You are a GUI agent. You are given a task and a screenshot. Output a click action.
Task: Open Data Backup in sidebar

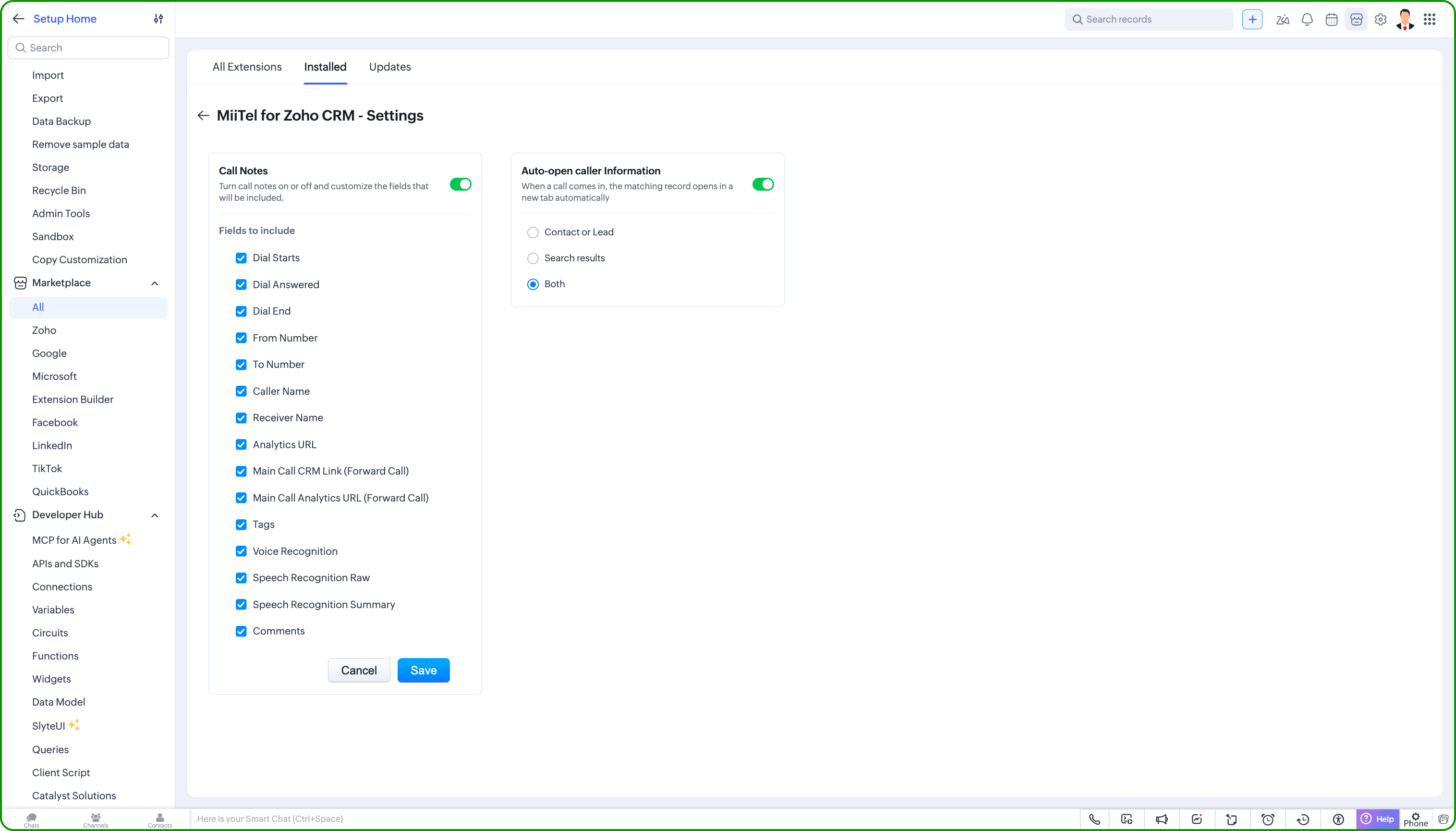point(61,122)
